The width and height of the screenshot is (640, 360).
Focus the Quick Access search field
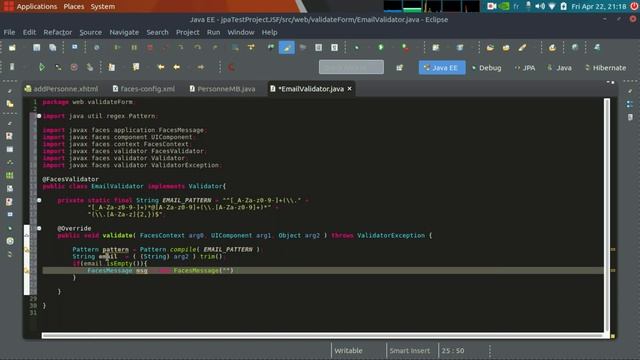351,67
